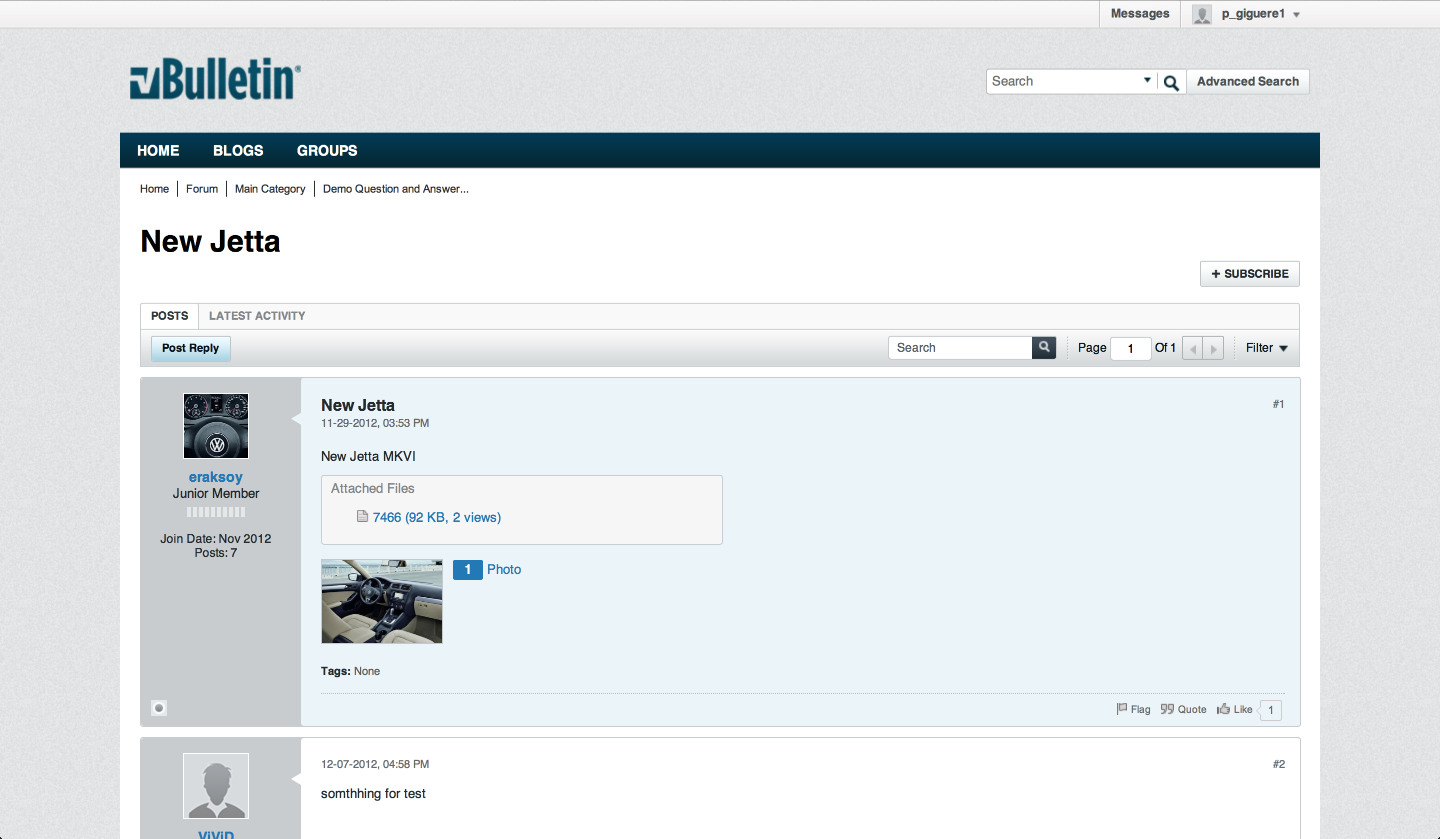Open eraksoy's steering wheel avatar

[x=216, y=426]
